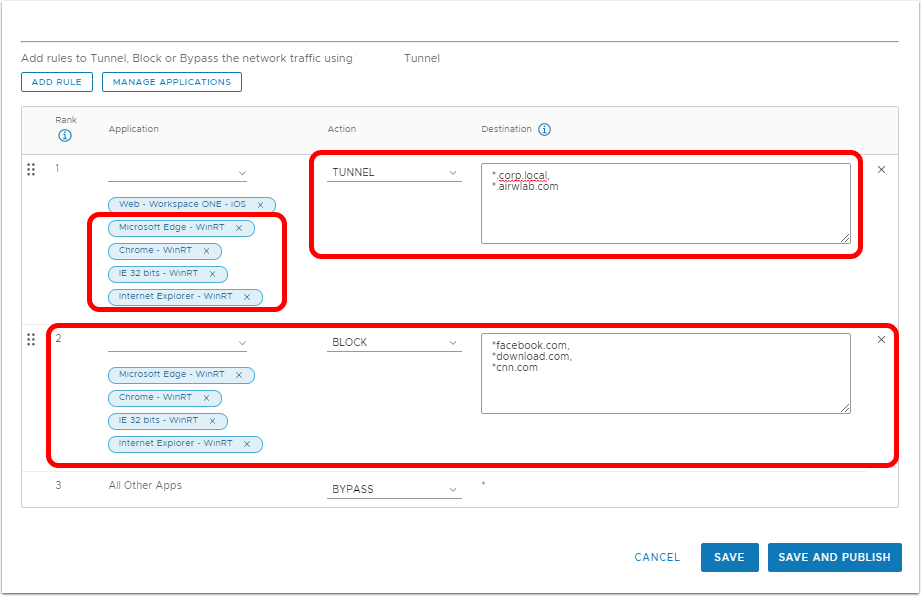Image resolution: width=921 pixels, height=596 pixels.
Task: Remove Microsoft Edge - WinRT from rule 1
Action: [x=238, y=228]
